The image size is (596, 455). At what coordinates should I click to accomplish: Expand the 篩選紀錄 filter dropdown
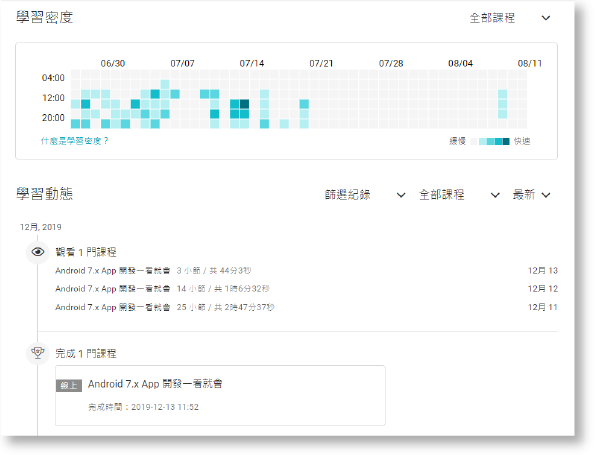point(365,195)
